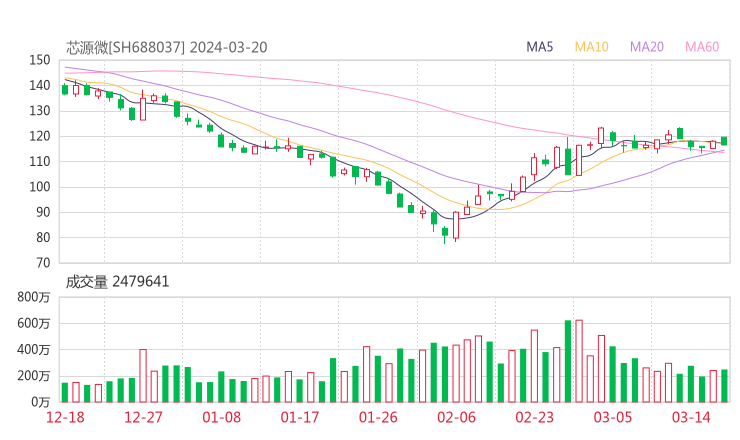The height and width of the screenshot is (440, 740).
Task: Click the MA5 legend label
Action: point(539,47)
